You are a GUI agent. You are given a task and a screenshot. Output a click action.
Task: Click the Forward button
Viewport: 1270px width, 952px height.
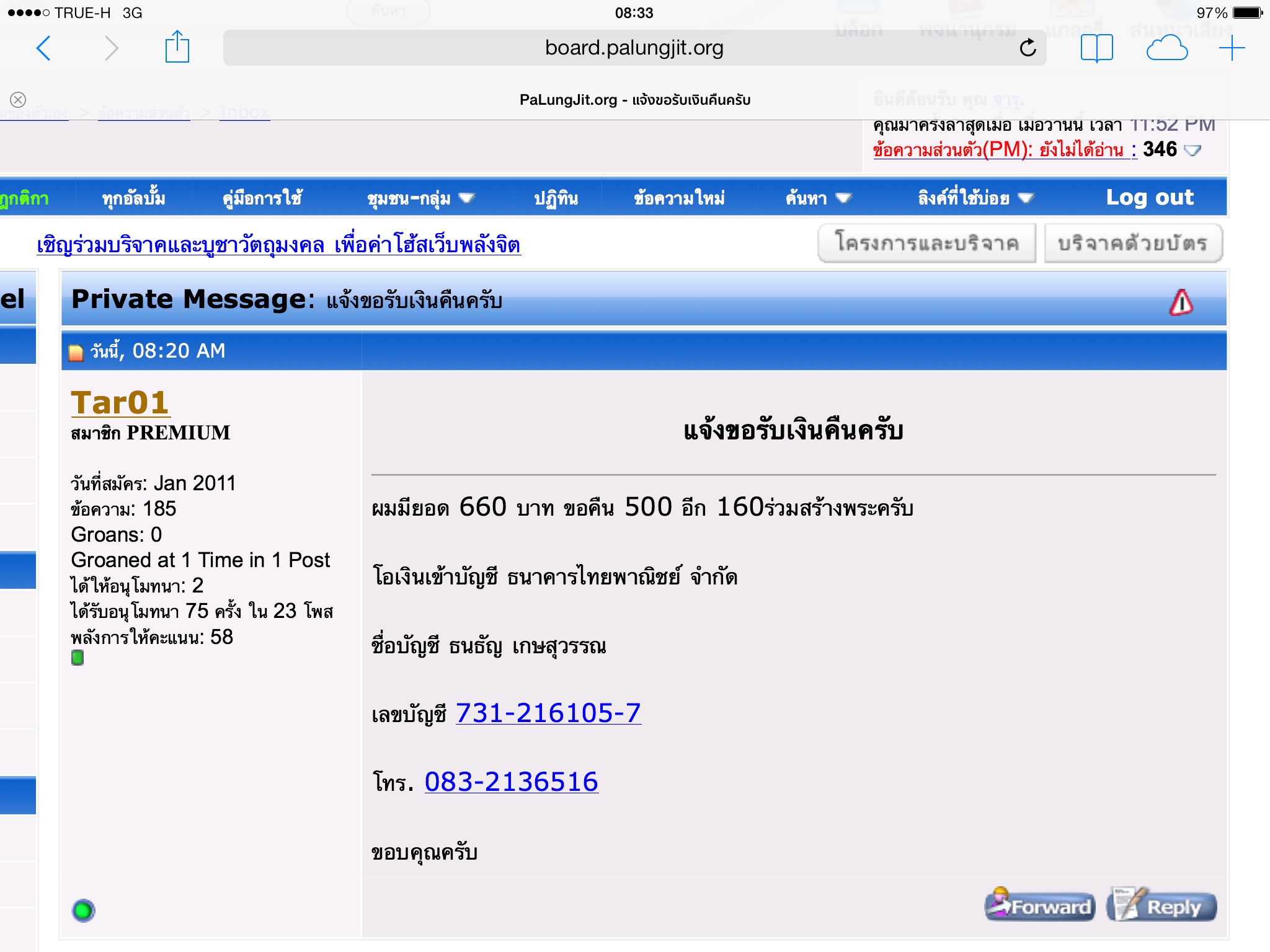click(x=1040, y=906)
